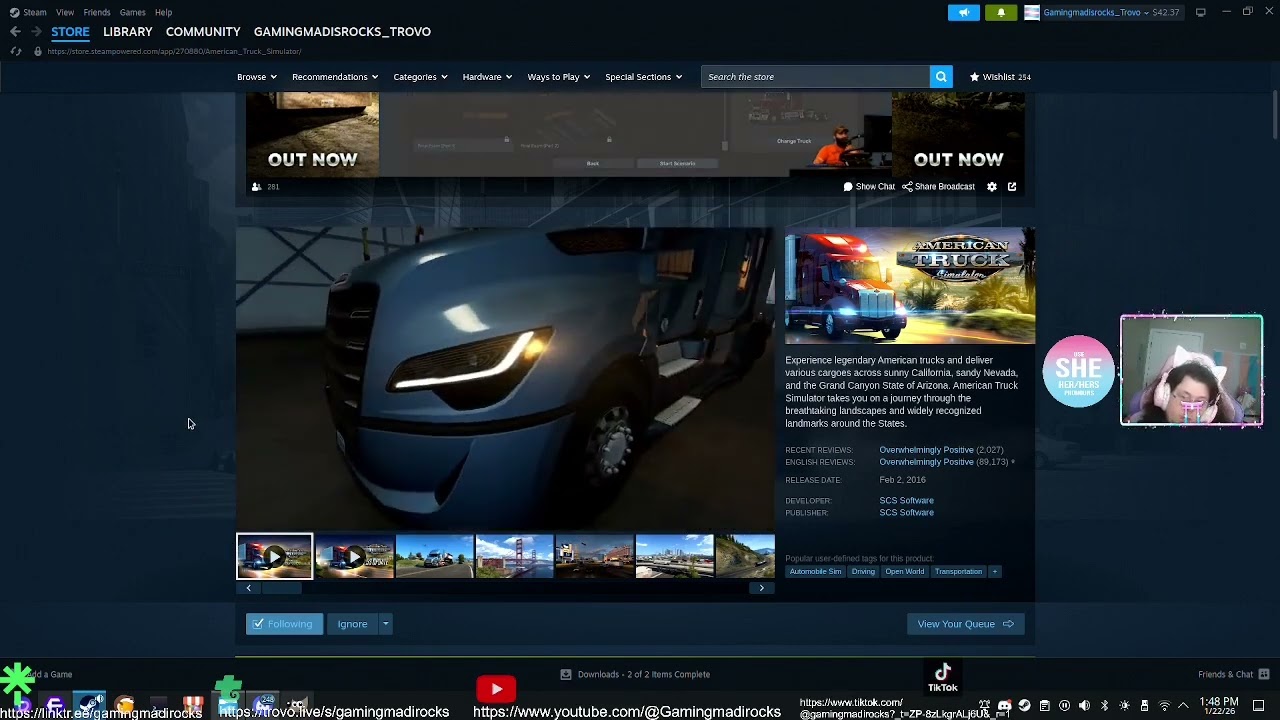1280x720 pixels.
Task: Open the Browse dropdown
Action: pyautogui.click(x=257, y=77)
